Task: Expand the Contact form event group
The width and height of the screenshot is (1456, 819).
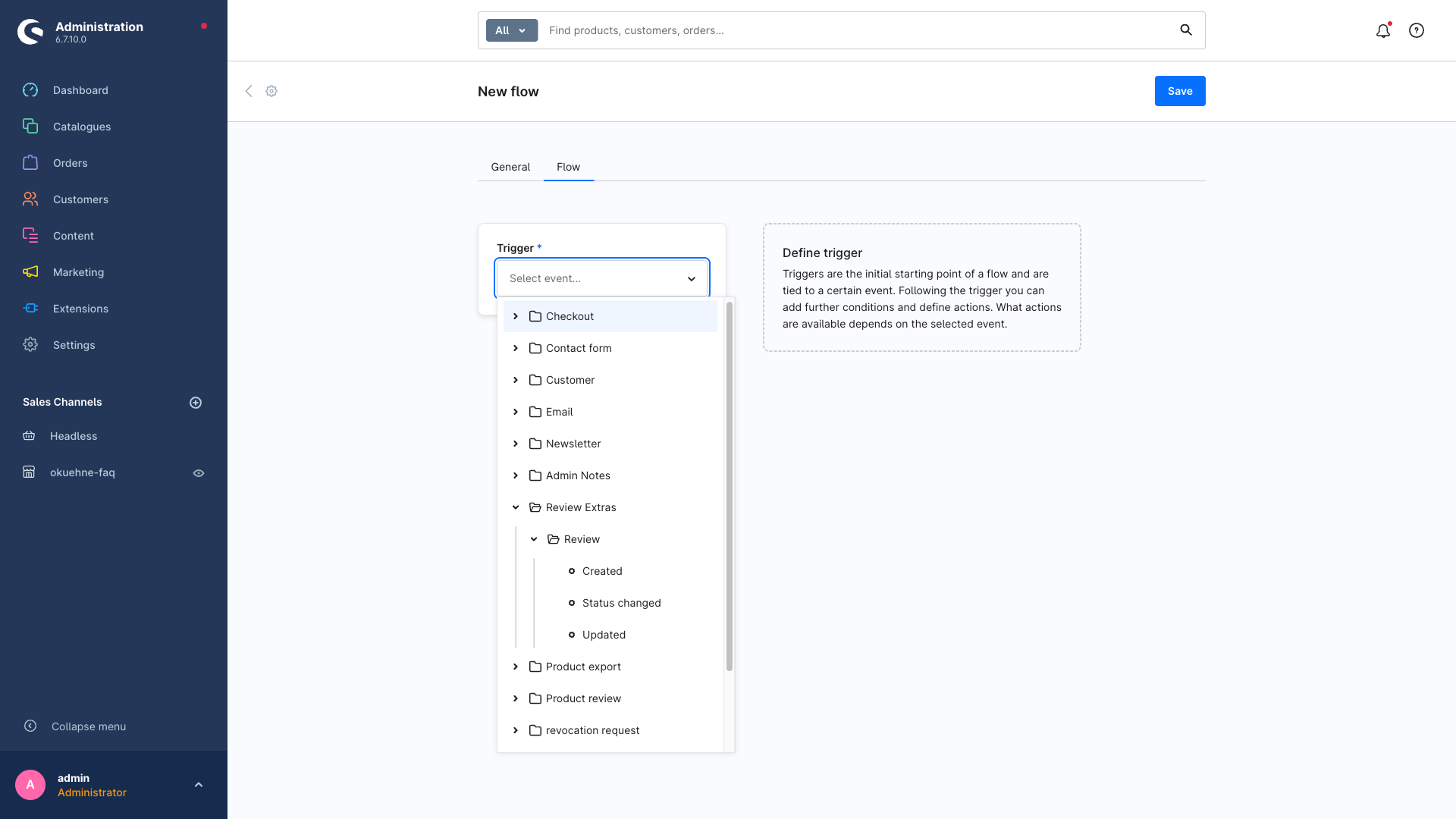Action: pyautogui.click(x=516, y=348)
